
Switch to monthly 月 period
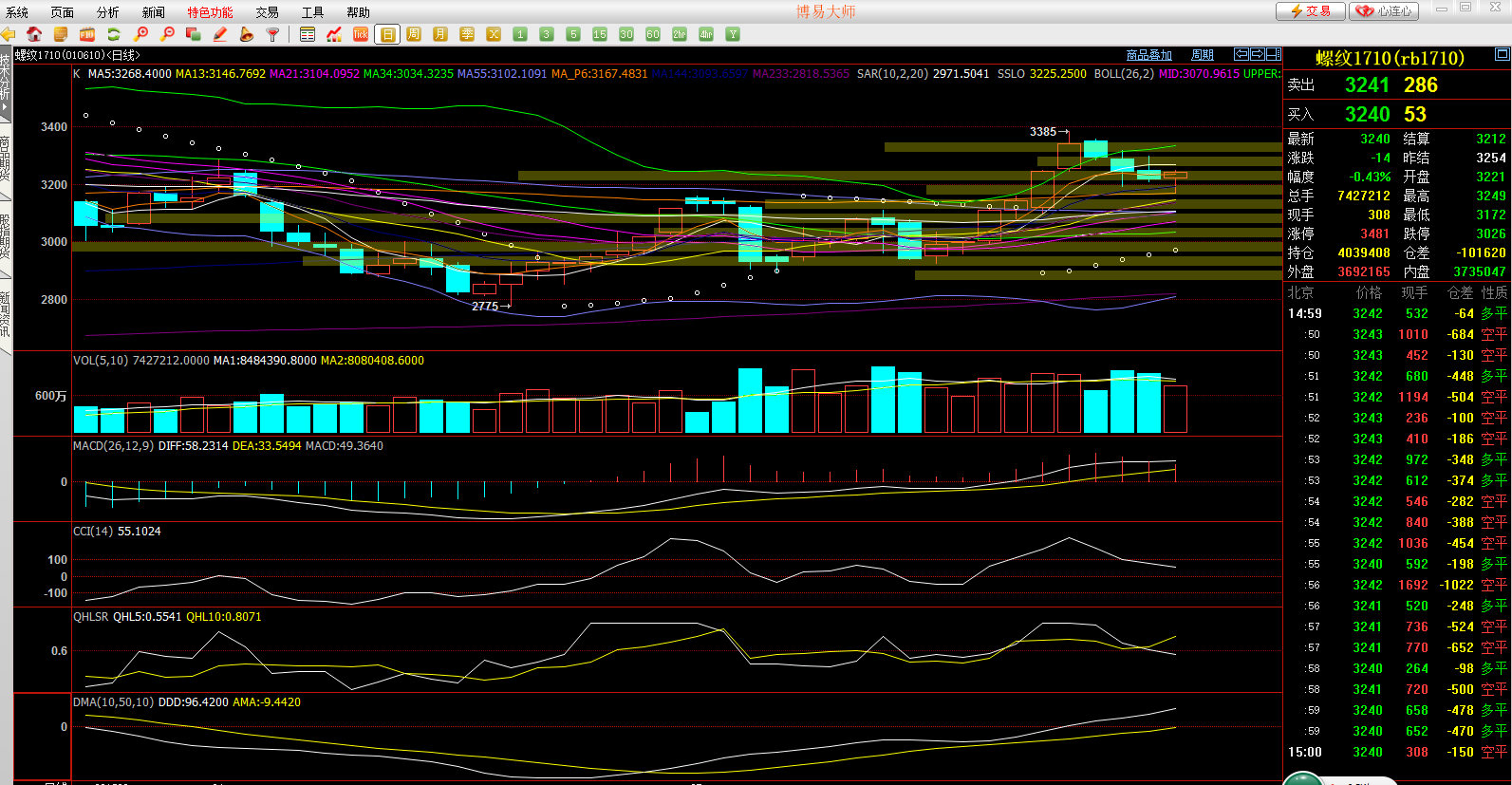click(x=440, y=34)
